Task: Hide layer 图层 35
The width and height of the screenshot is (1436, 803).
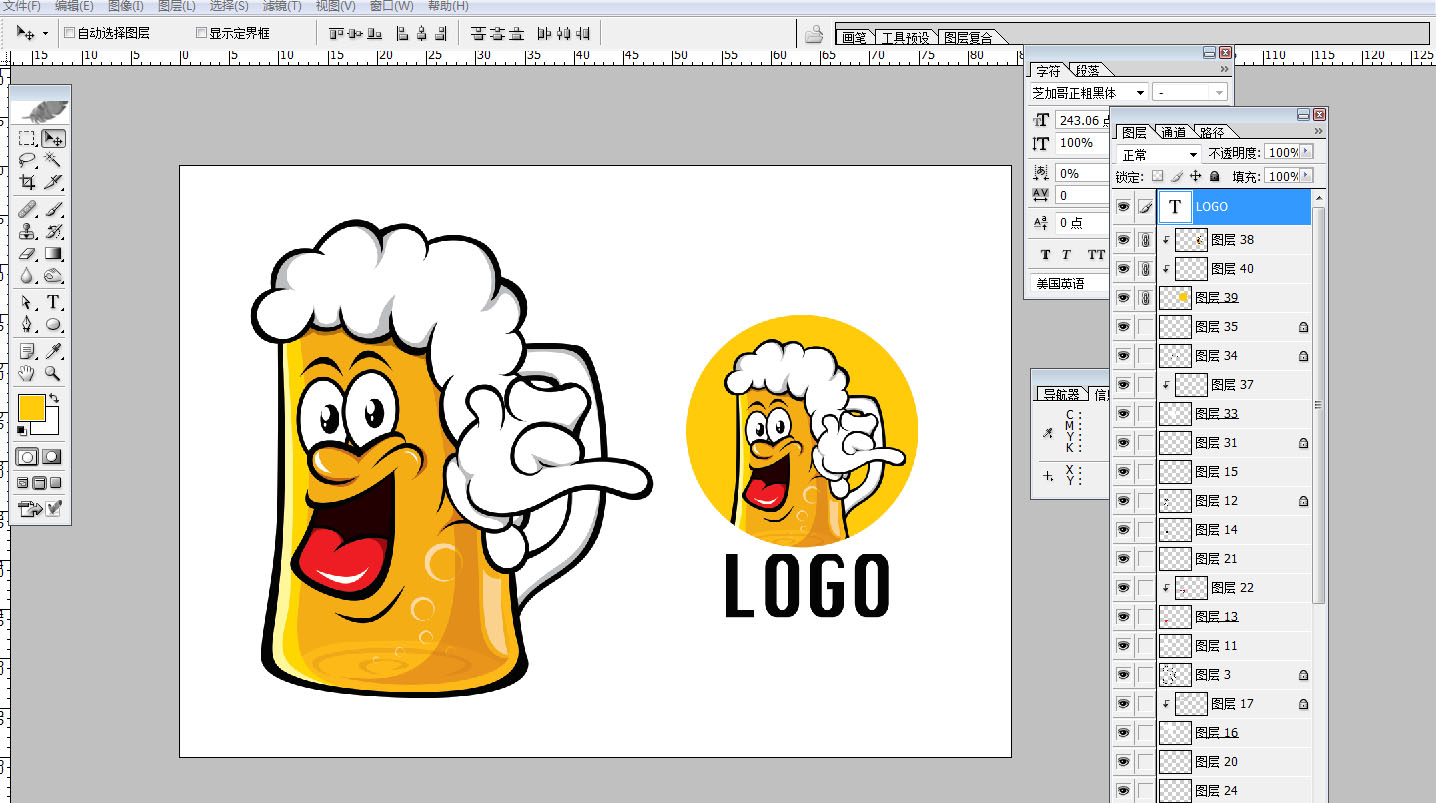Action: click(x=1123, y=327)
